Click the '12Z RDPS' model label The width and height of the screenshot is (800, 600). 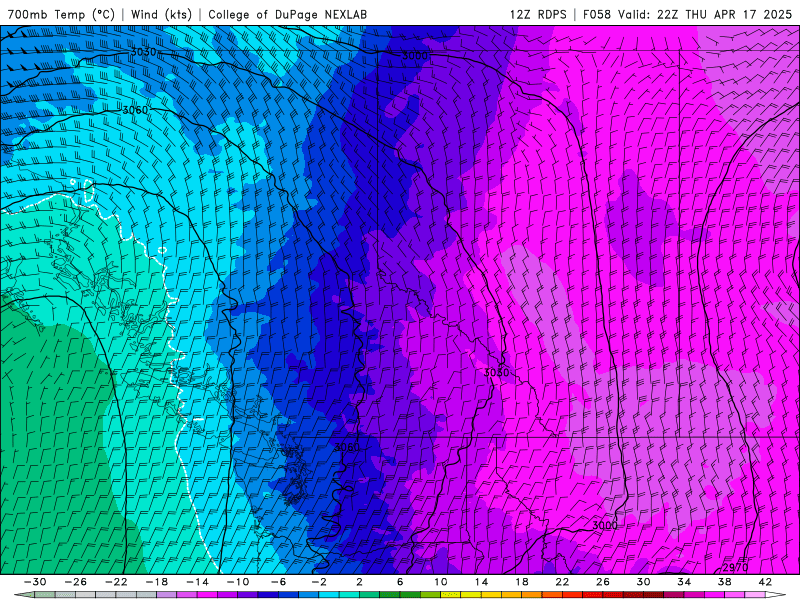[538, 14]
